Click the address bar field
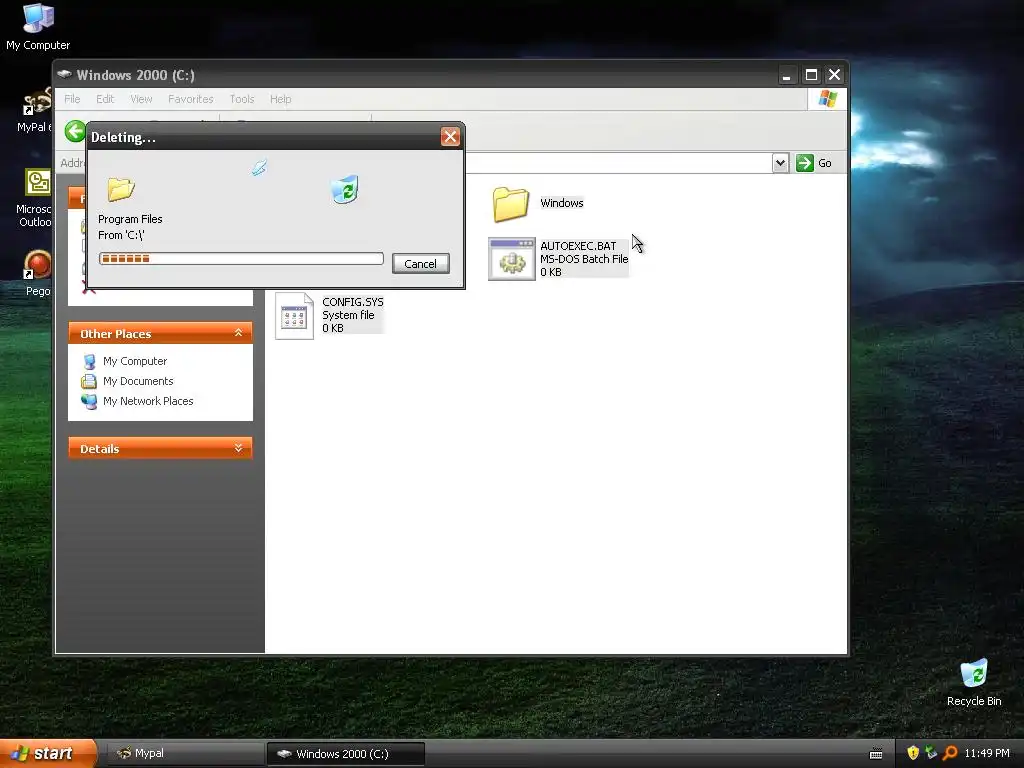 (x=617, y=163)
